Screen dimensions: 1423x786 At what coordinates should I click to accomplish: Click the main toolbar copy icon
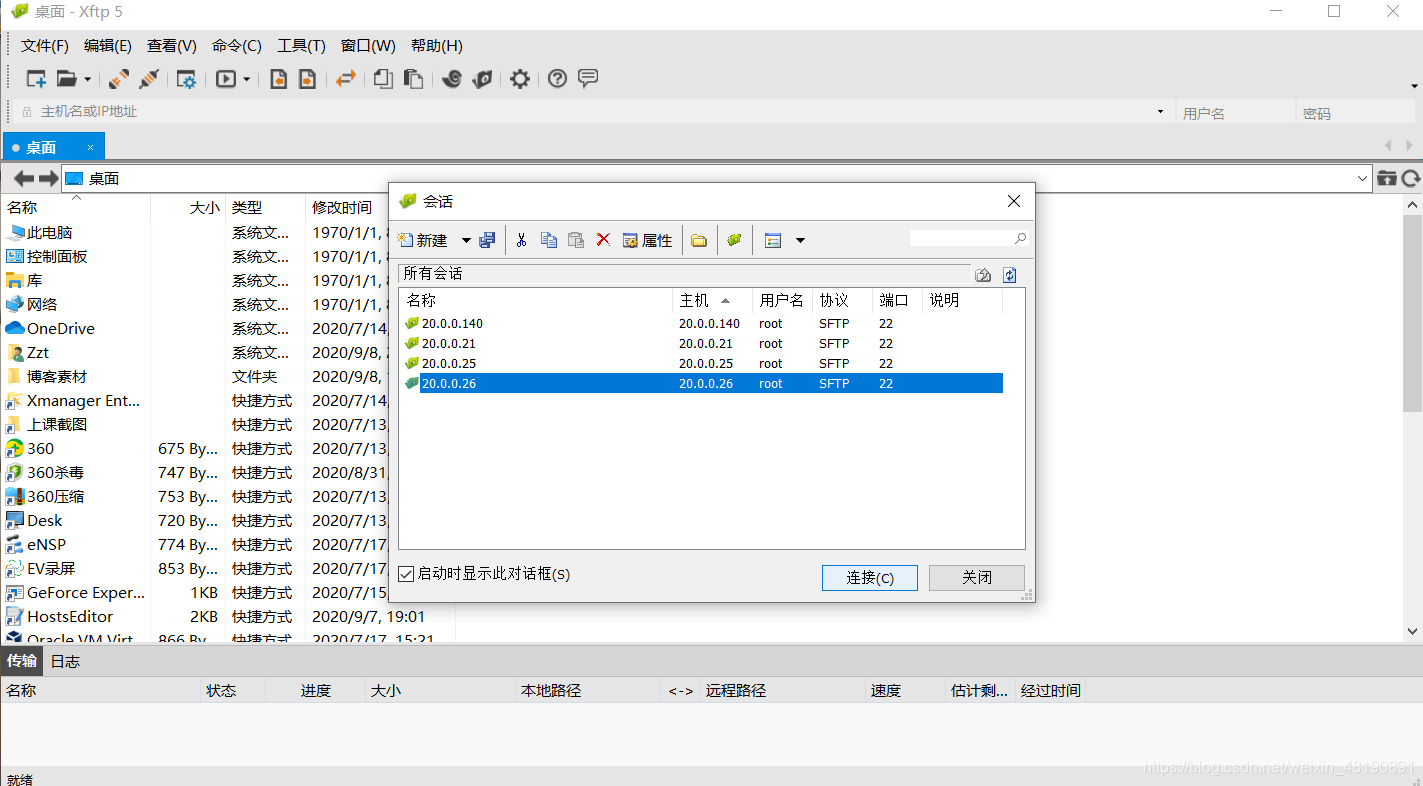click(383, 79)
